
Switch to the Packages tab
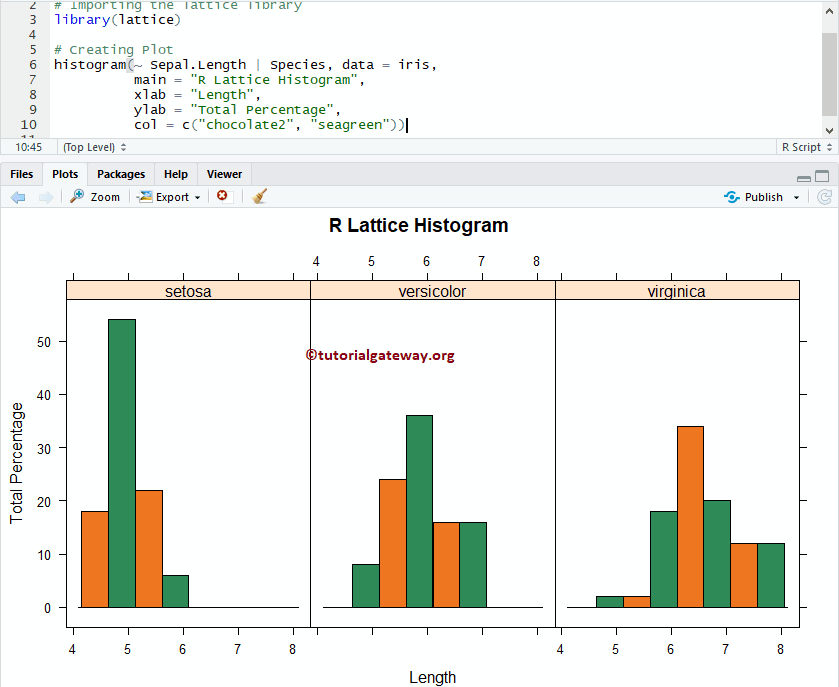click(x=120, y=173)
